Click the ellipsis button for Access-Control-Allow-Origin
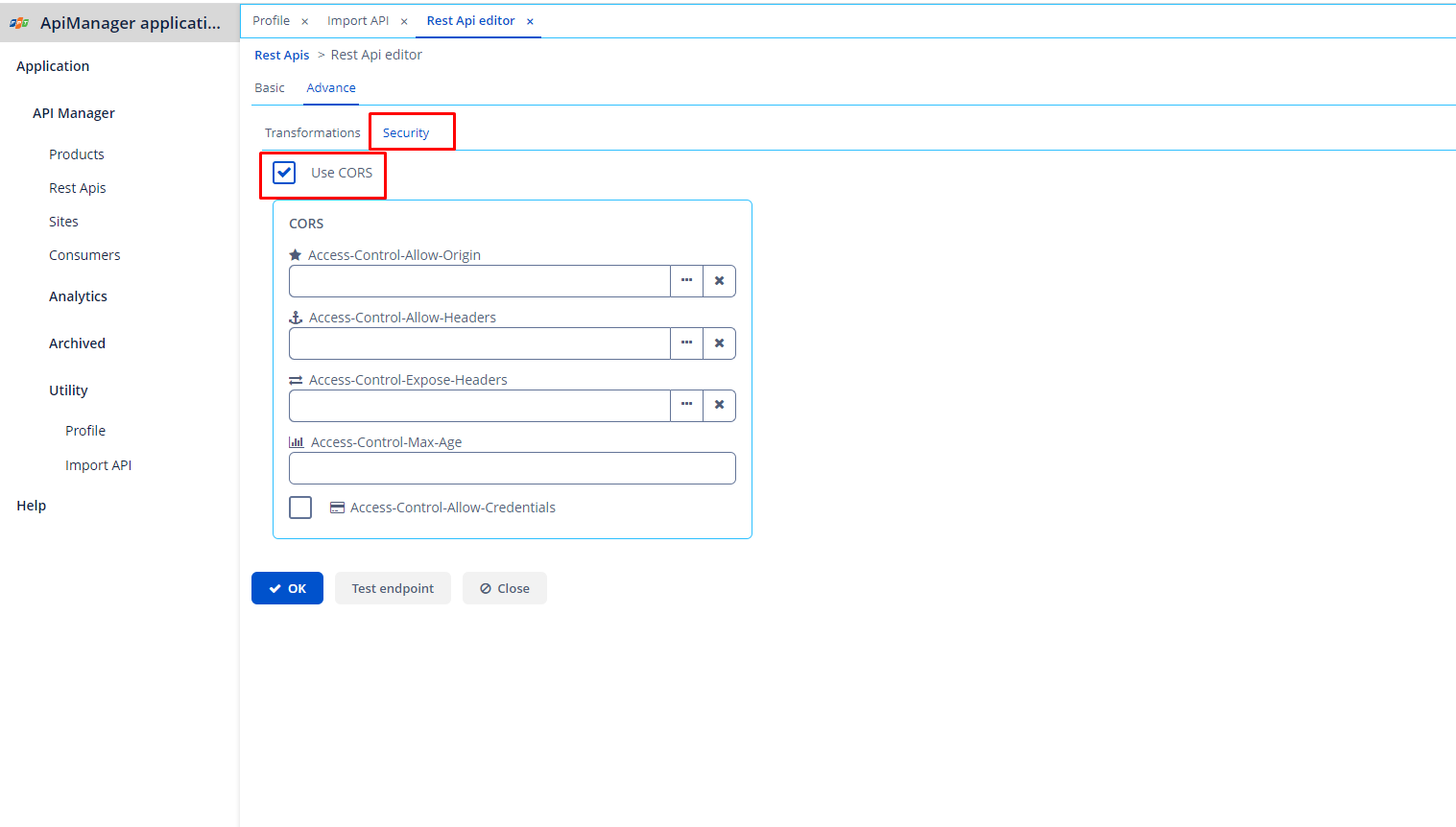 pos(686,281)
